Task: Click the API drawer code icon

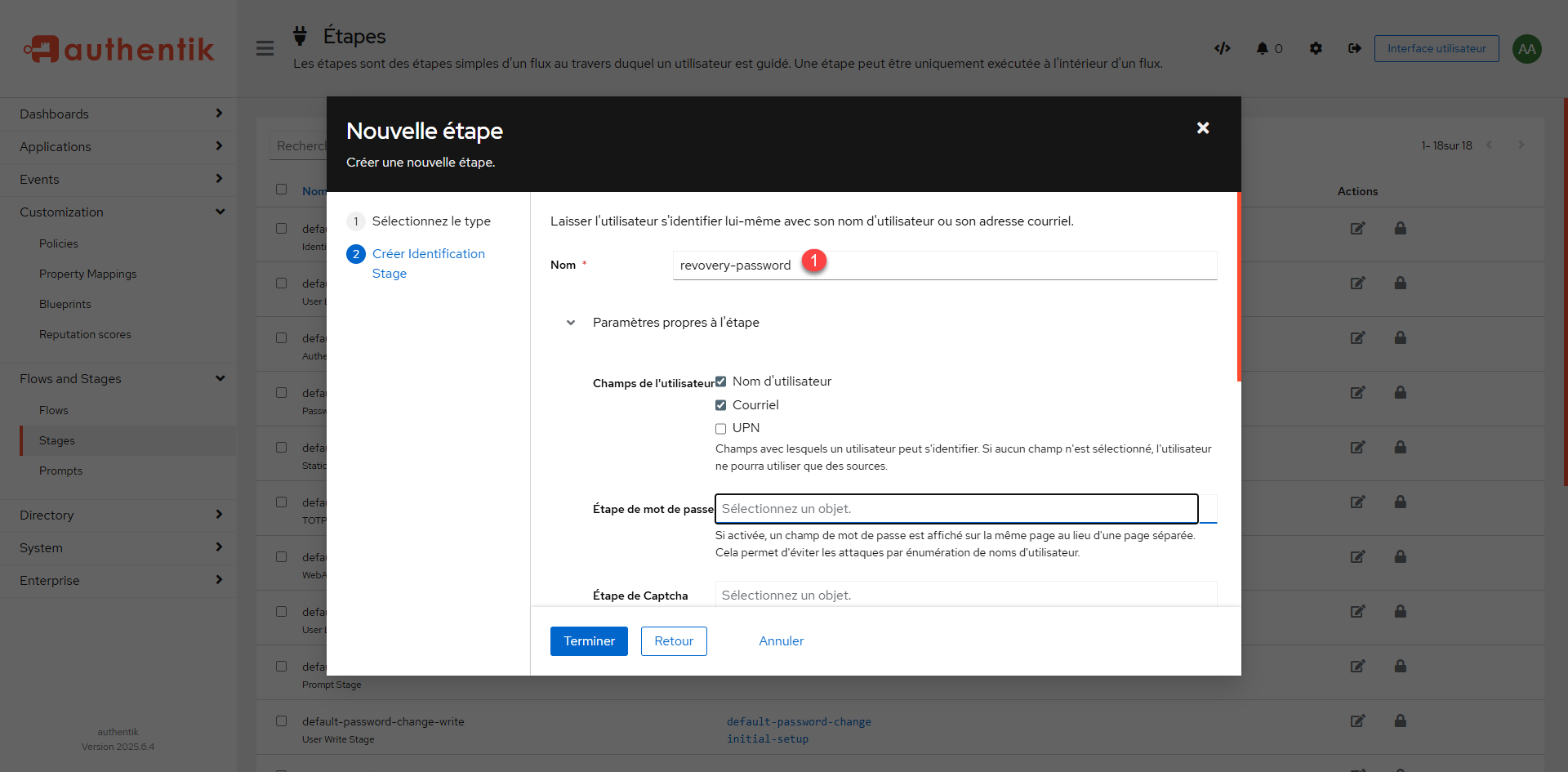Action: coord(1222,48)
